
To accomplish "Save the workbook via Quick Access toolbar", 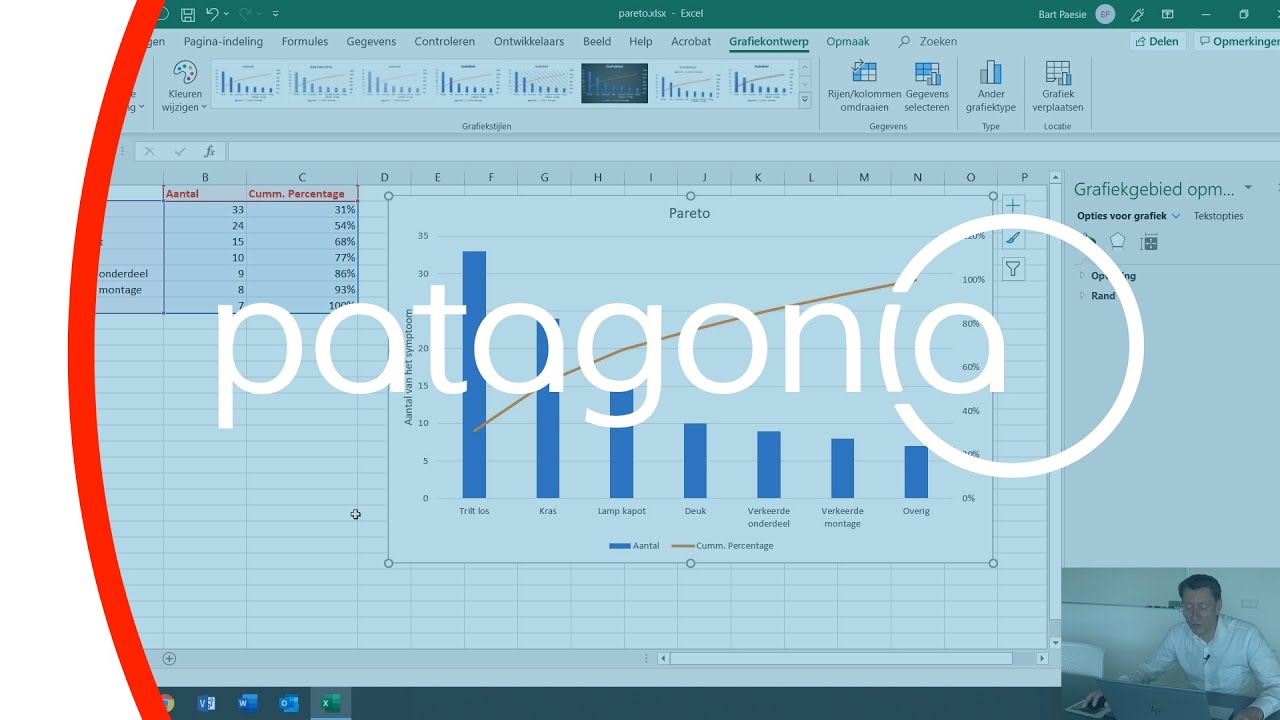I will point(188,14).
